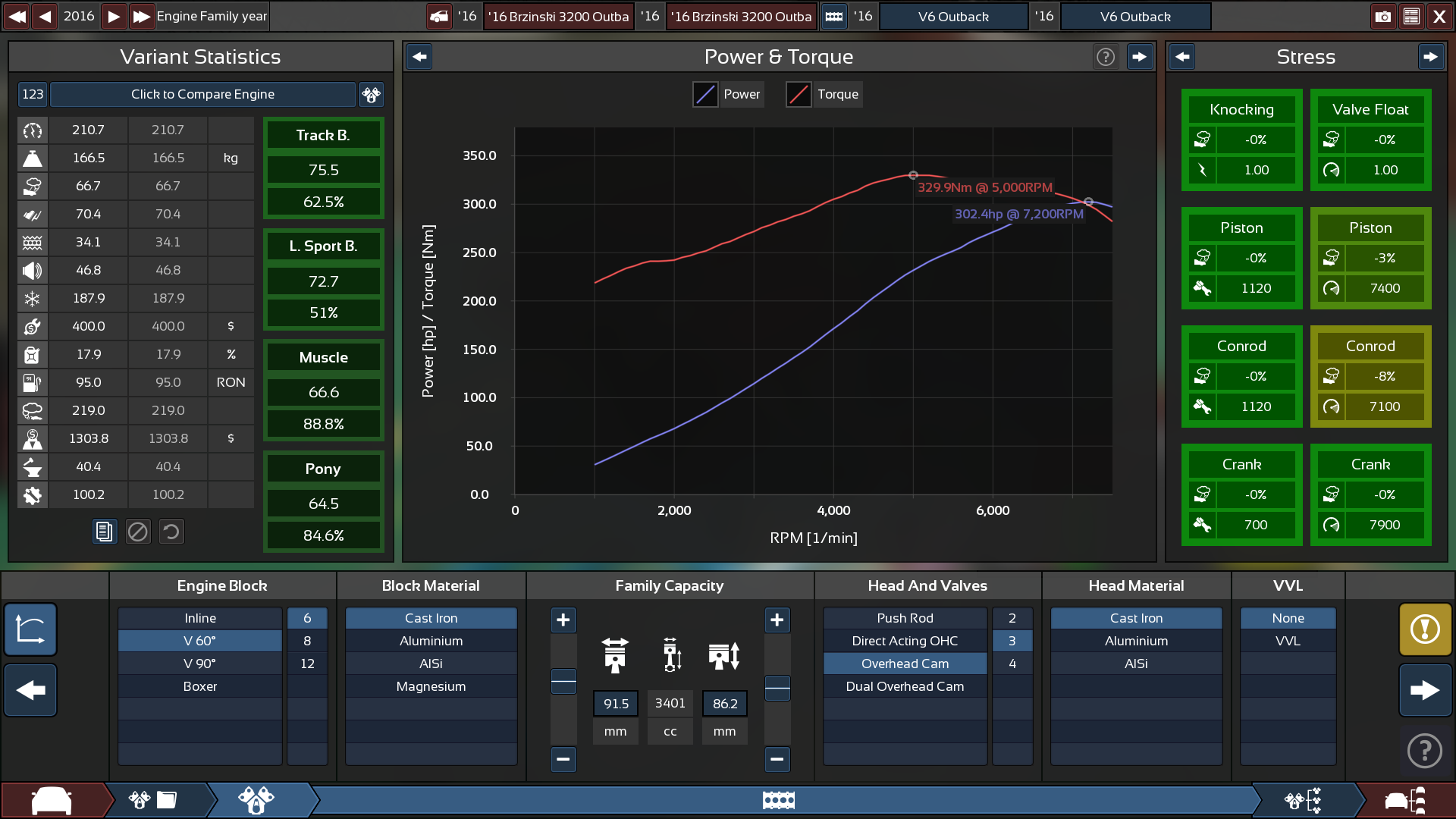Click the engine compare piston icon
The height and width of the screenshot is (819, 1456).
pos(371,94)
